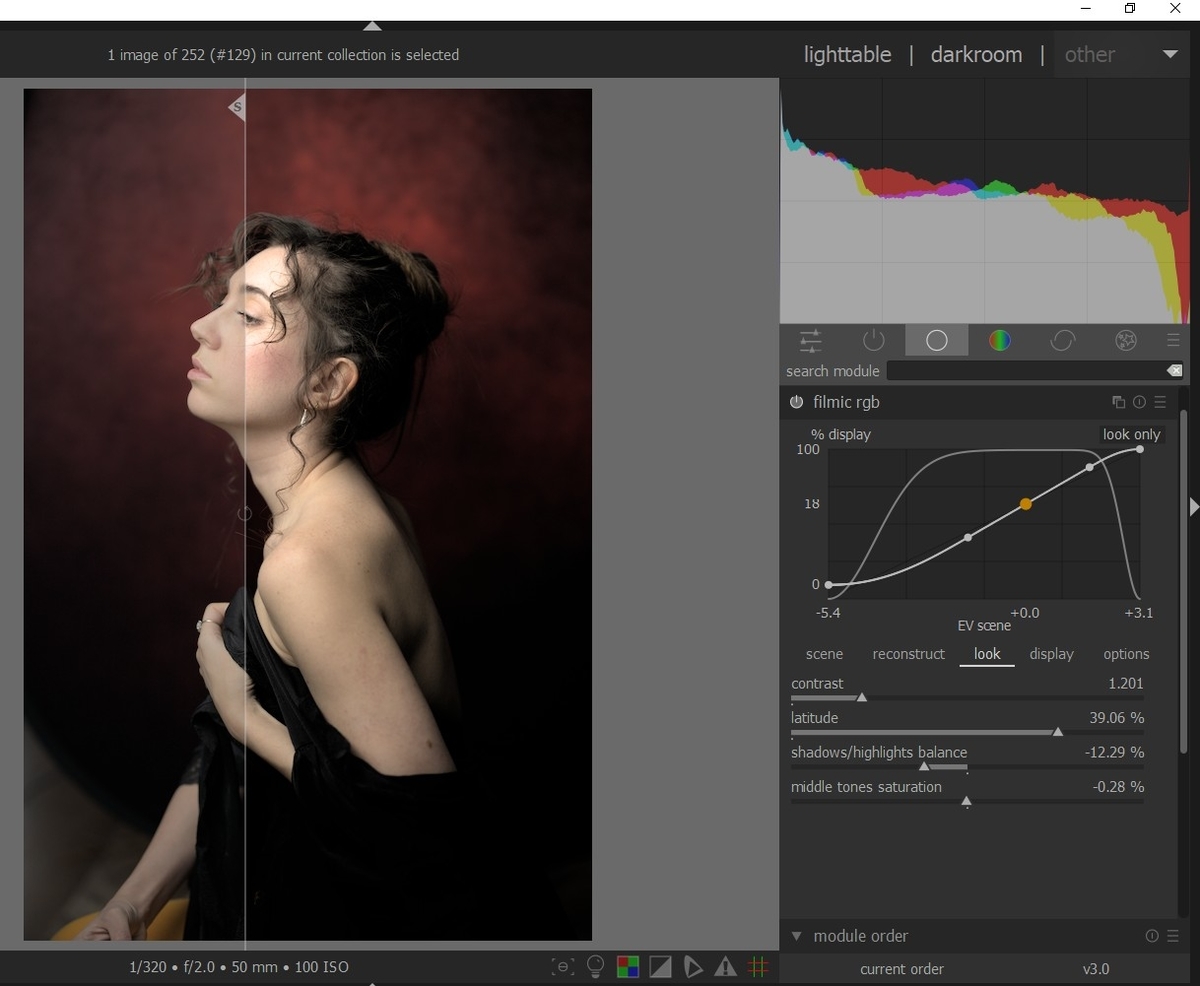Click the orange middle grey curve node
1200x986 pixels.
click(1026, 505)
